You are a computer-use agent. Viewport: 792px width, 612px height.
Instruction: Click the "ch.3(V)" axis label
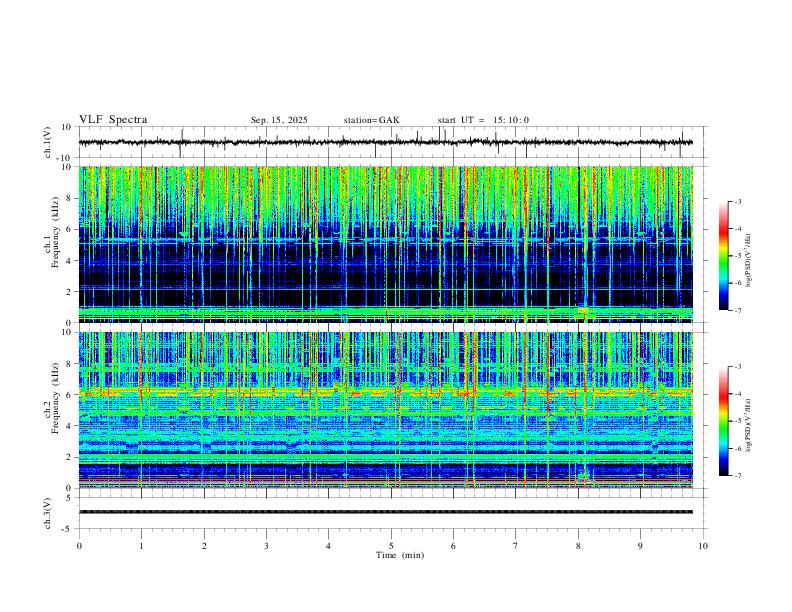coord(48,513)
